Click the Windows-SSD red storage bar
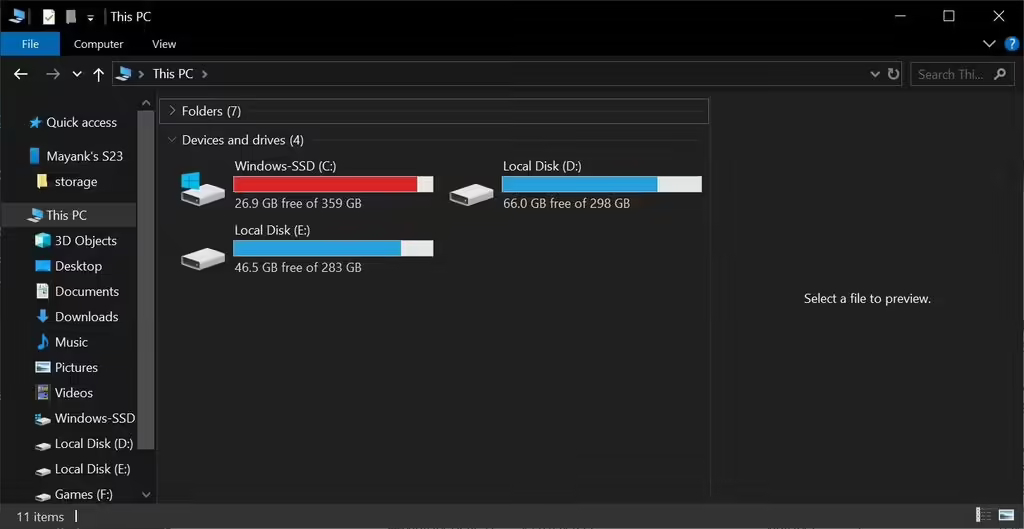1024x529 pixels. click(x=325, y=184)
